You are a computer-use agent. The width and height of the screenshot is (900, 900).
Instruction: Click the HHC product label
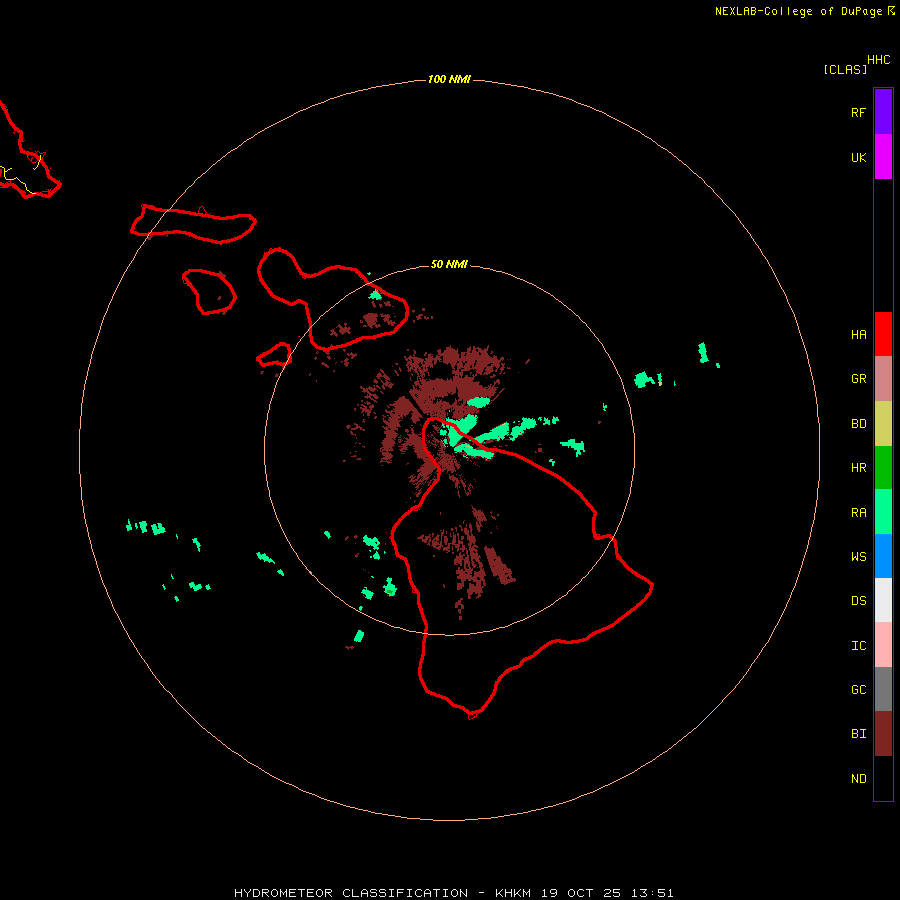pos(878,60)
